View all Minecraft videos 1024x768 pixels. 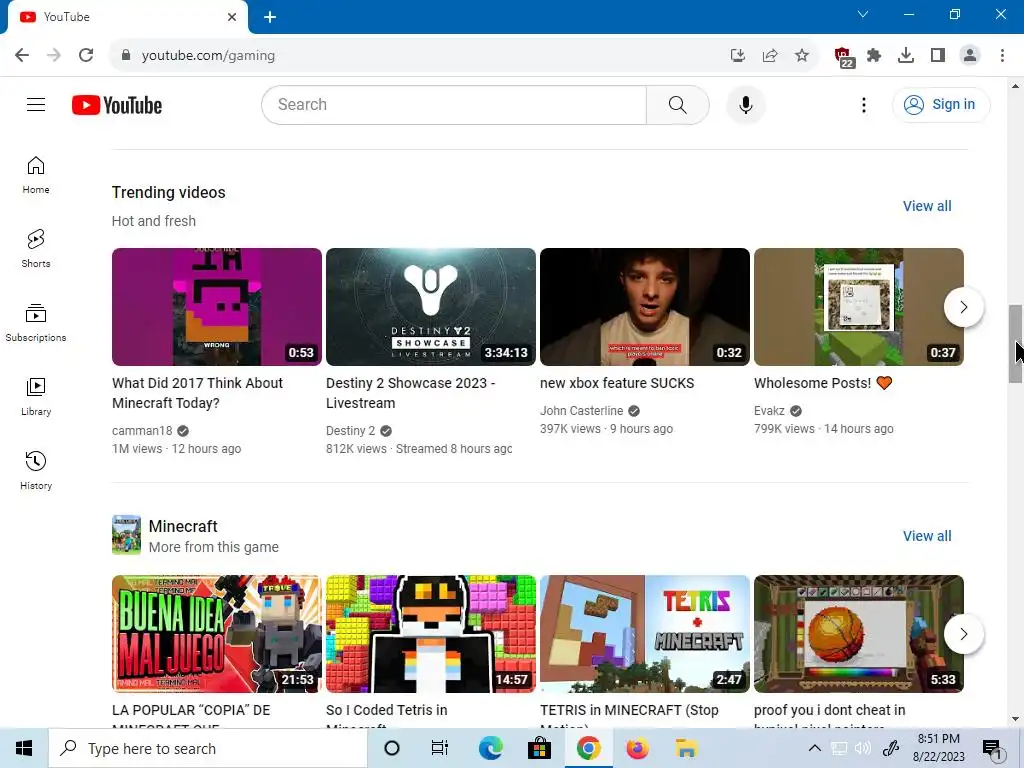pos(927,536)
